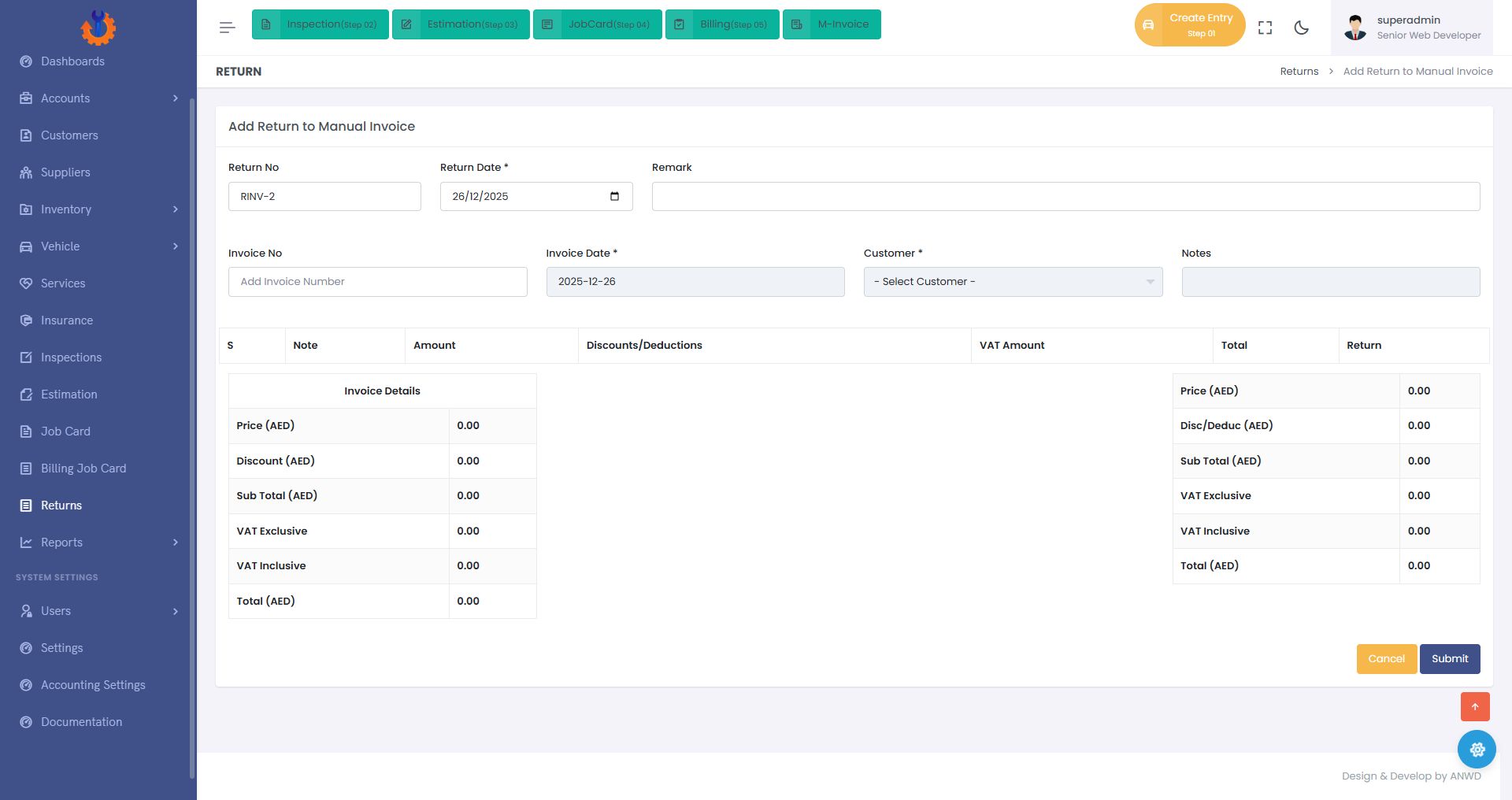Viewport: 1512px width, 800px height.
Task: Open Customers from the sidebar
Action: click(69, 135)
